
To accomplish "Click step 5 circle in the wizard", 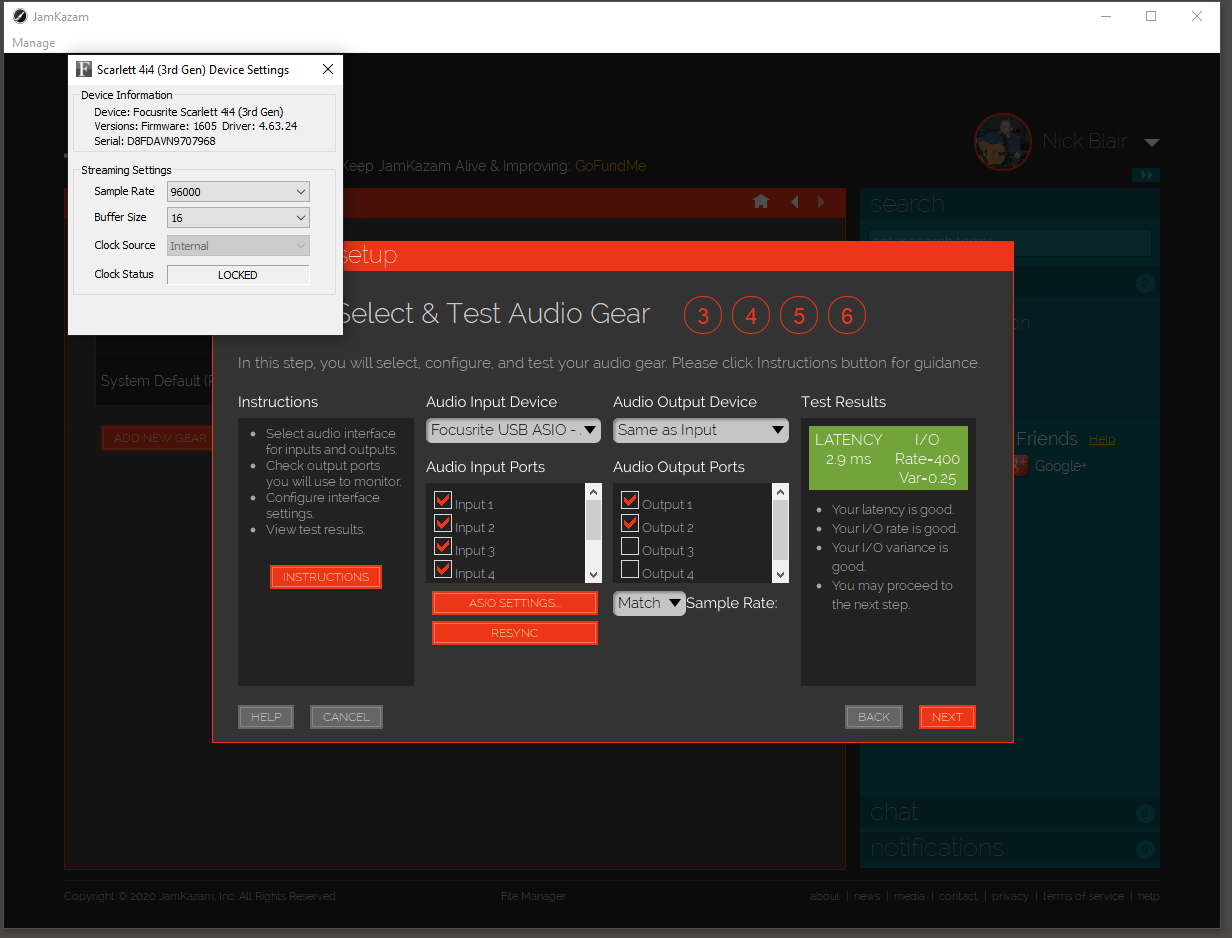I will (x=799, y=316).
